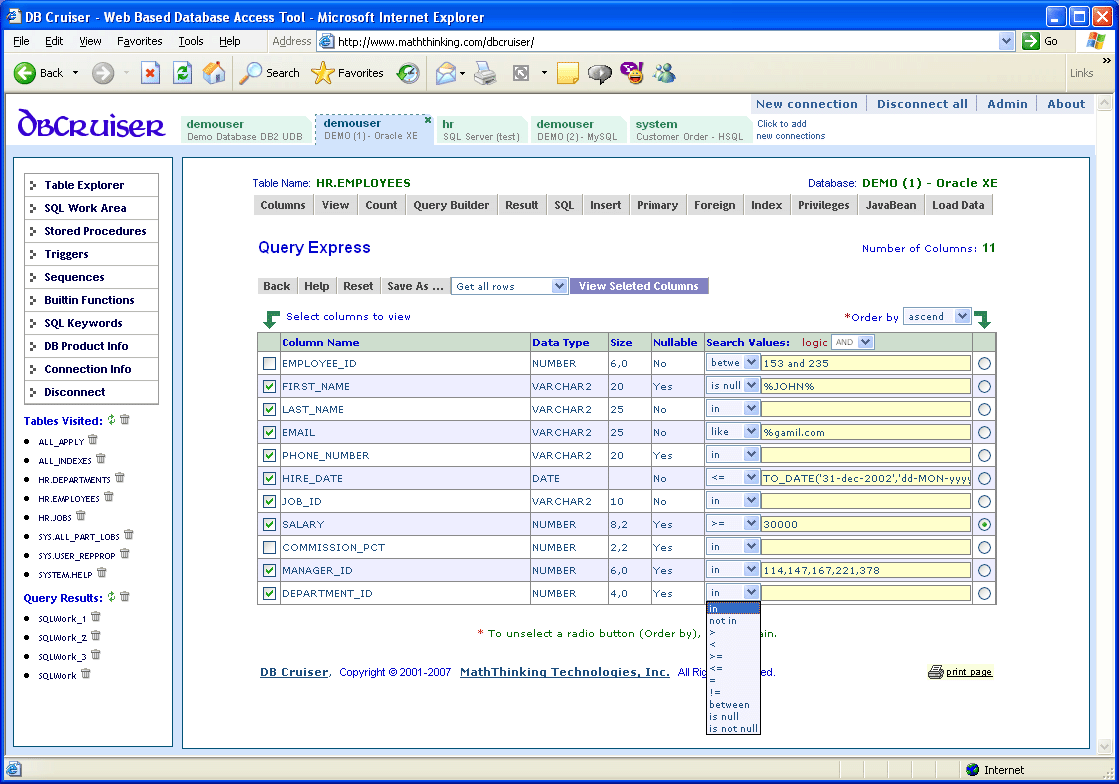Click the LAST_NAME search value field
The image size is (1119, 784).
coord(865,409)
